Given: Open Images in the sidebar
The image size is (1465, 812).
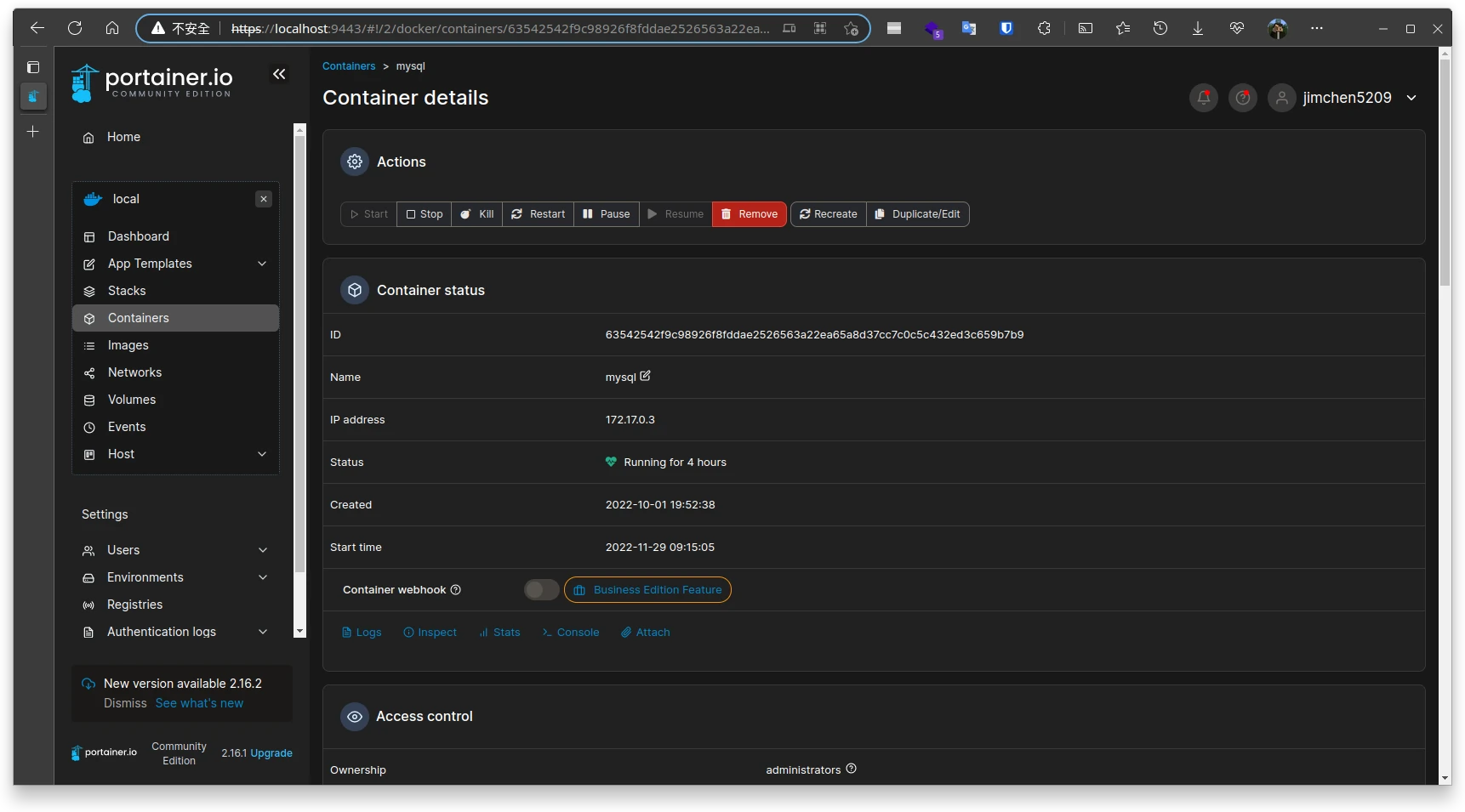Looking at the screenshot, I should coord(128,345).
